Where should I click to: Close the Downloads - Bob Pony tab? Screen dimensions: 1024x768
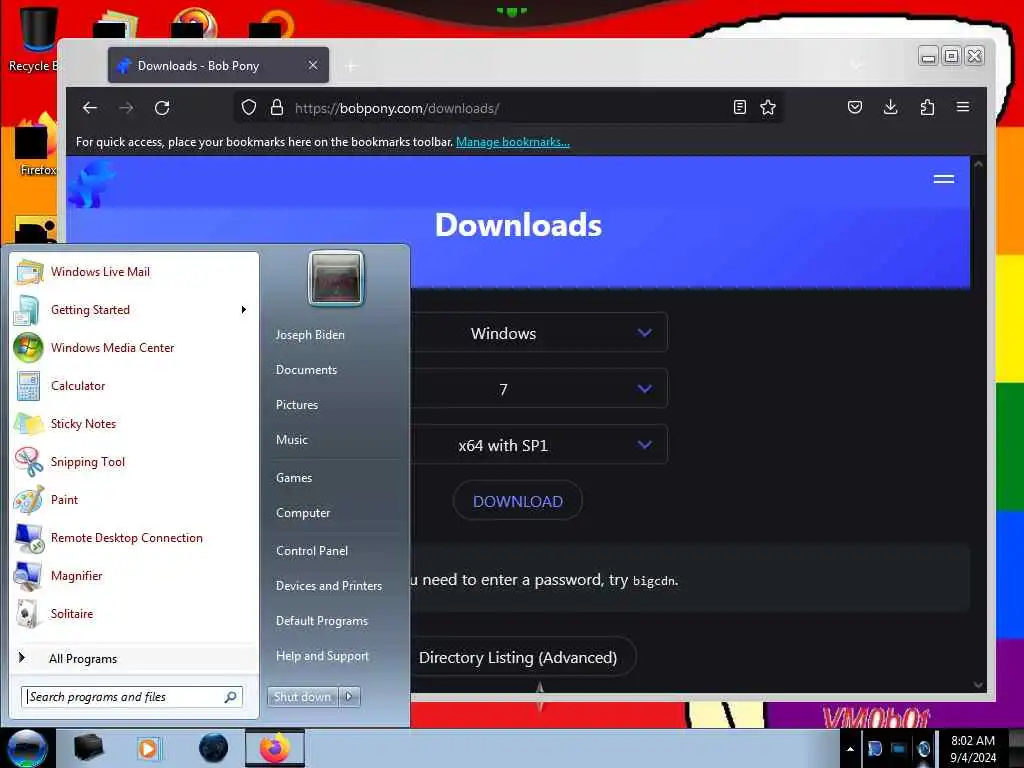[x=313, y=65]
